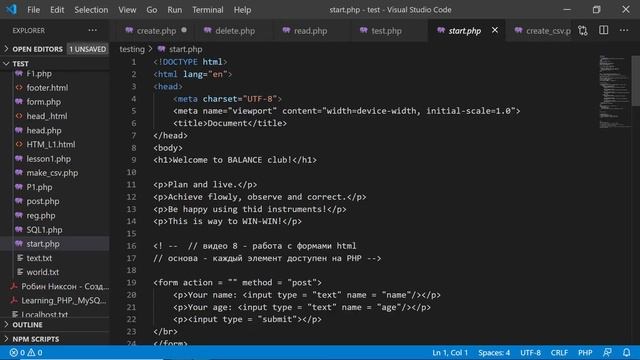The image size is (640, 360).
Task: Open the View menu
Action: click(127, 10)
